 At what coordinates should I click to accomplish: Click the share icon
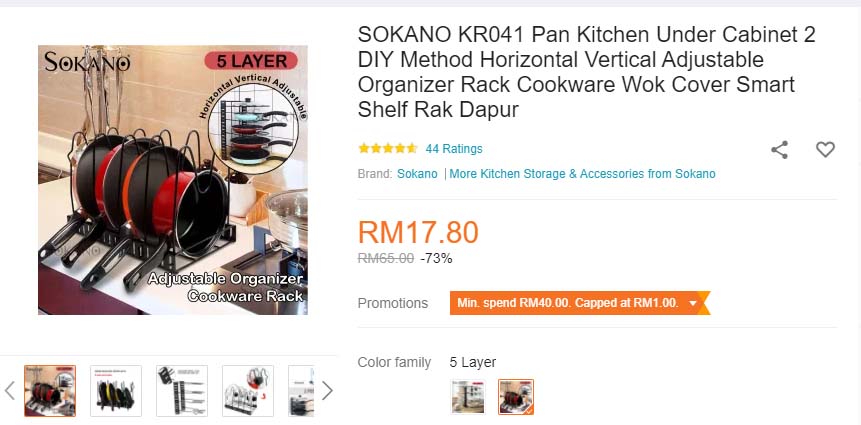point(779,149)
